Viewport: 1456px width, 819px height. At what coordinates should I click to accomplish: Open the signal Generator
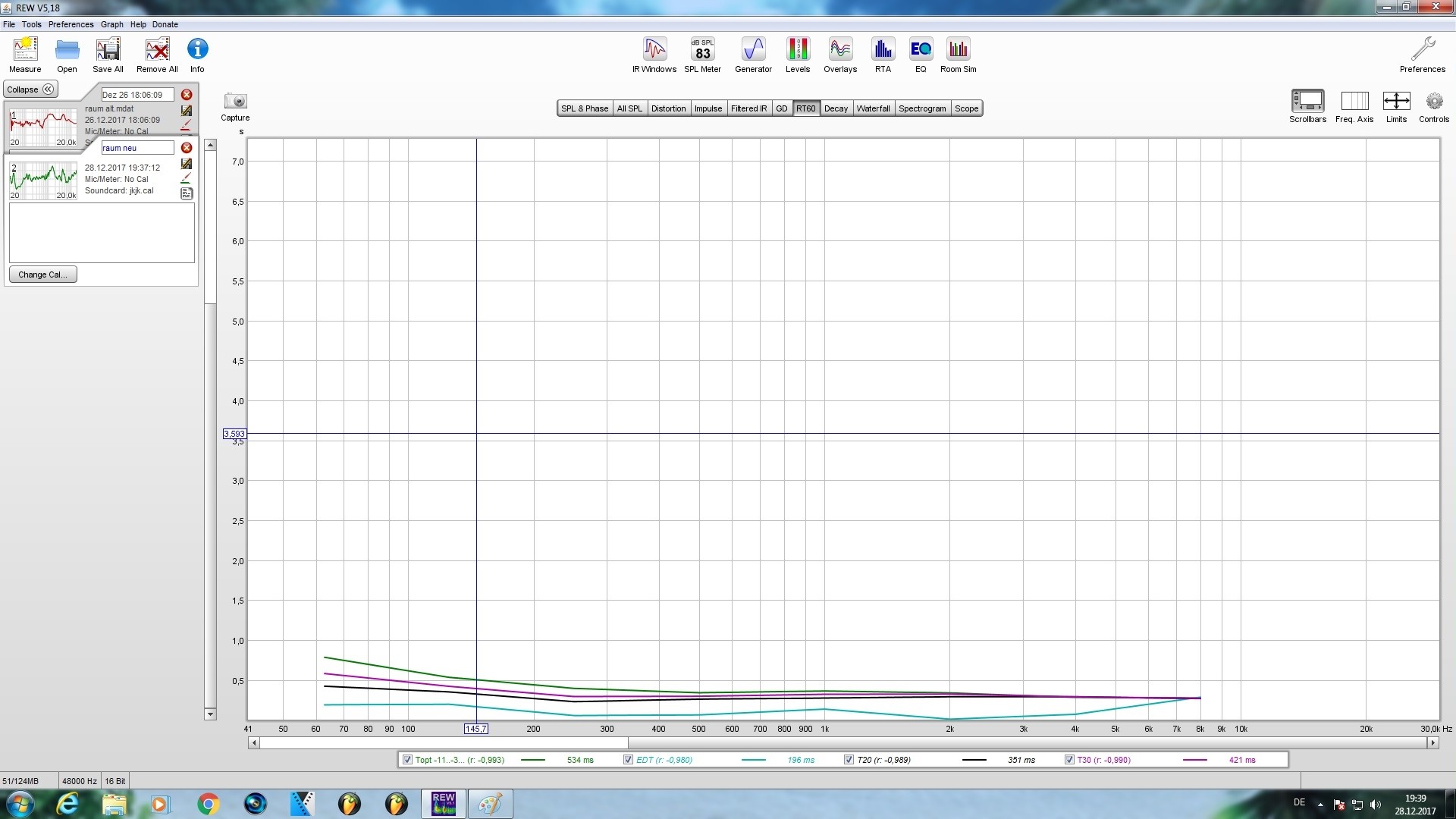point(753,55)
